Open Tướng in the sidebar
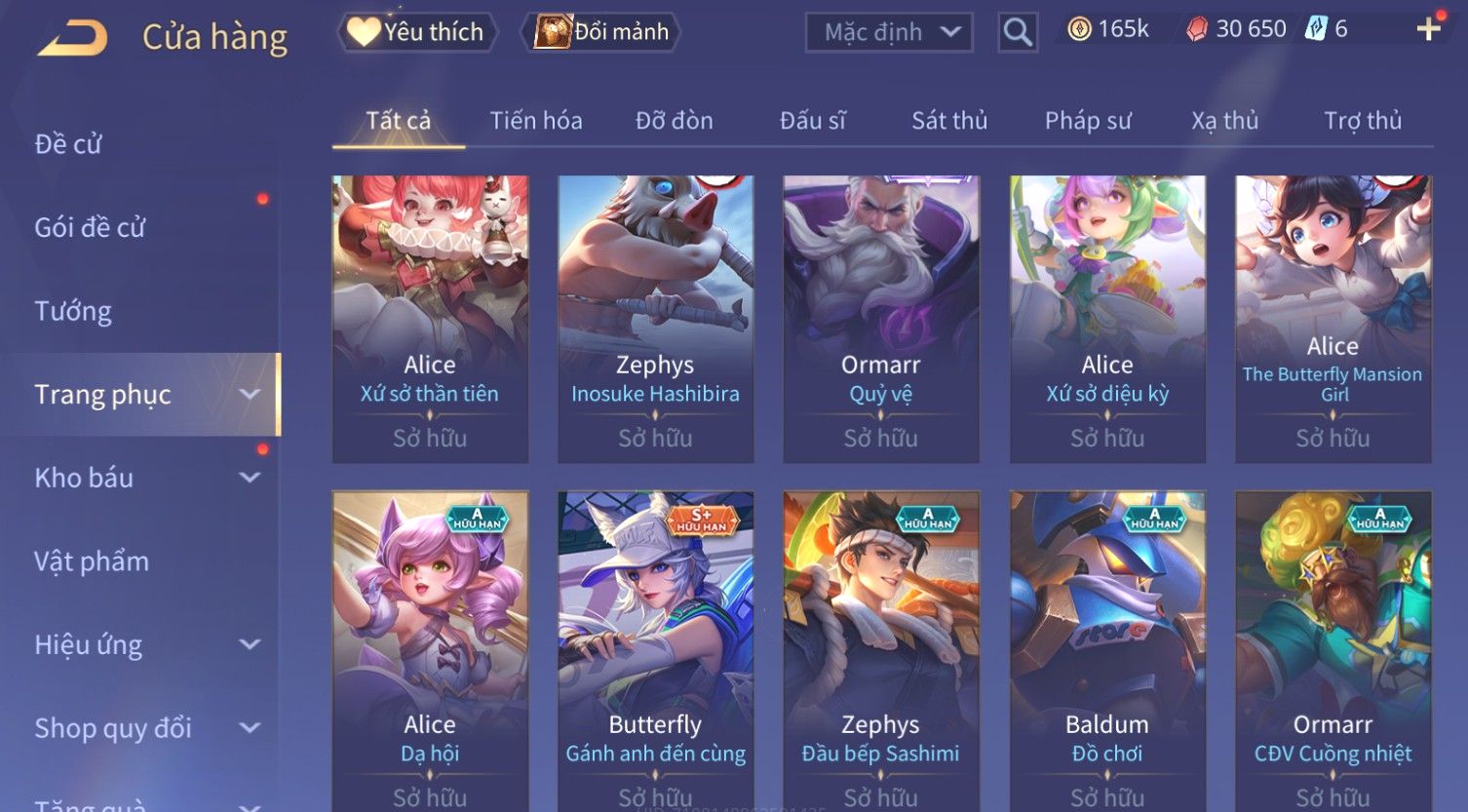 click(x=73, y=311)
